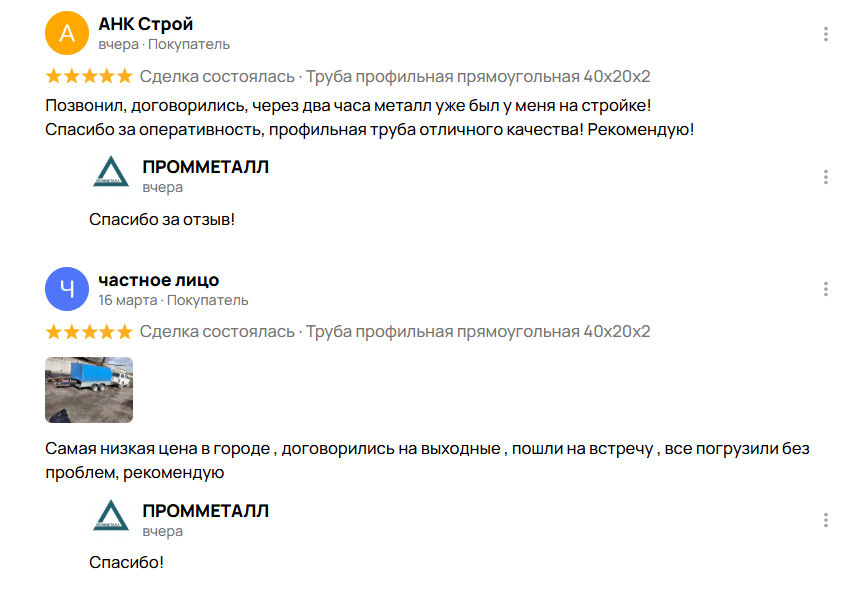The image size is (860, 590).
Task: Open the product link "Труба профильная прямоугольная 40х20х2" under АНК Строй
Action: (478, 76)
